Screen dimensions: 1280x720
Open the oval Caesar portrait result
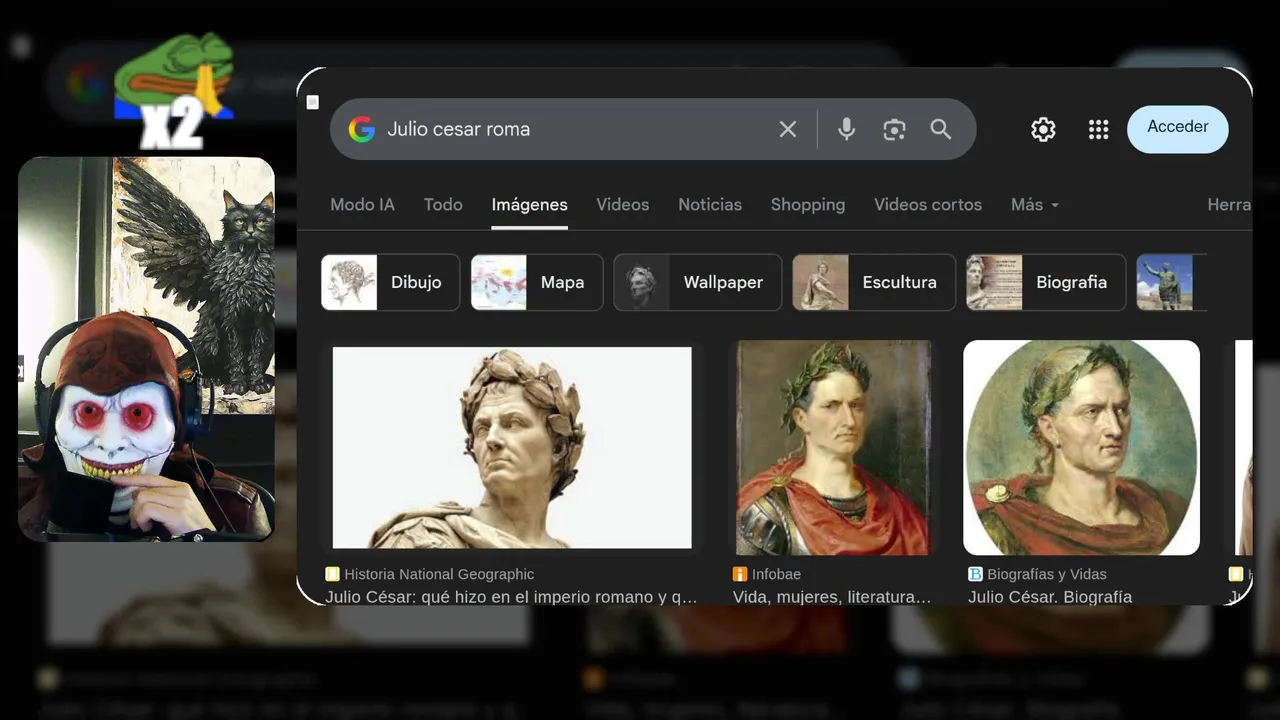coord(1081,447)
